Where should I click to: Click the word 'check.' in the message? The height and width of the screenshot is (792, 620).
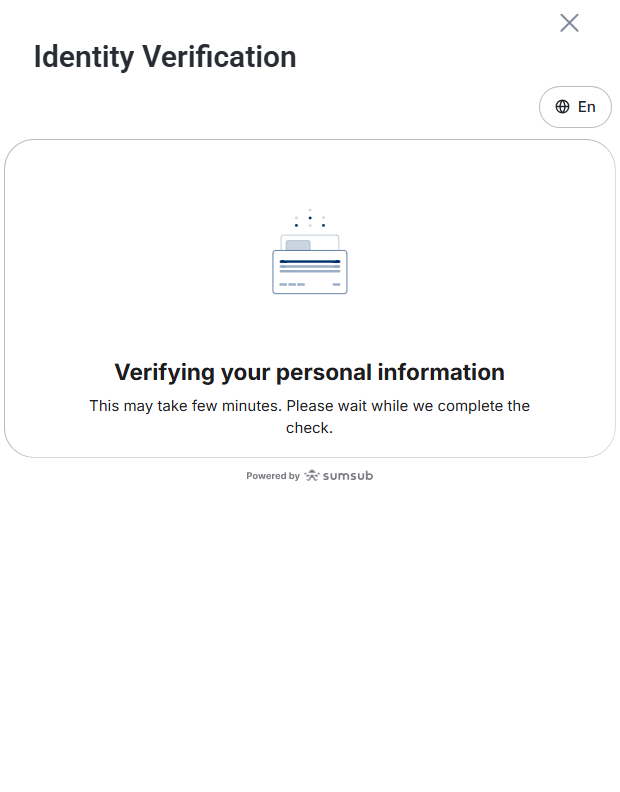click(x=309, y=428)
